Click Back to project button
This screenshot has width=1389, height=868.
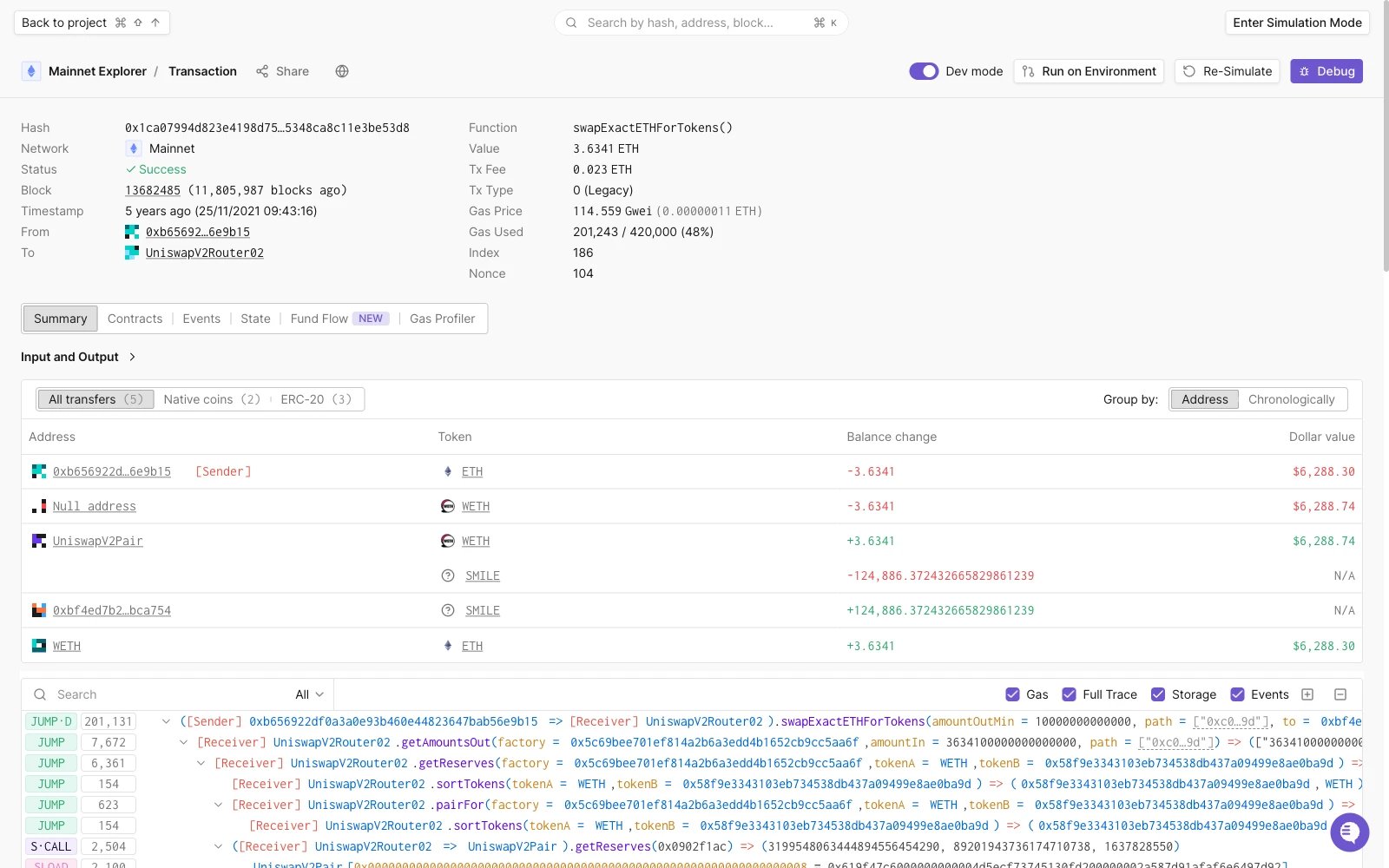(x=91, y=23)
